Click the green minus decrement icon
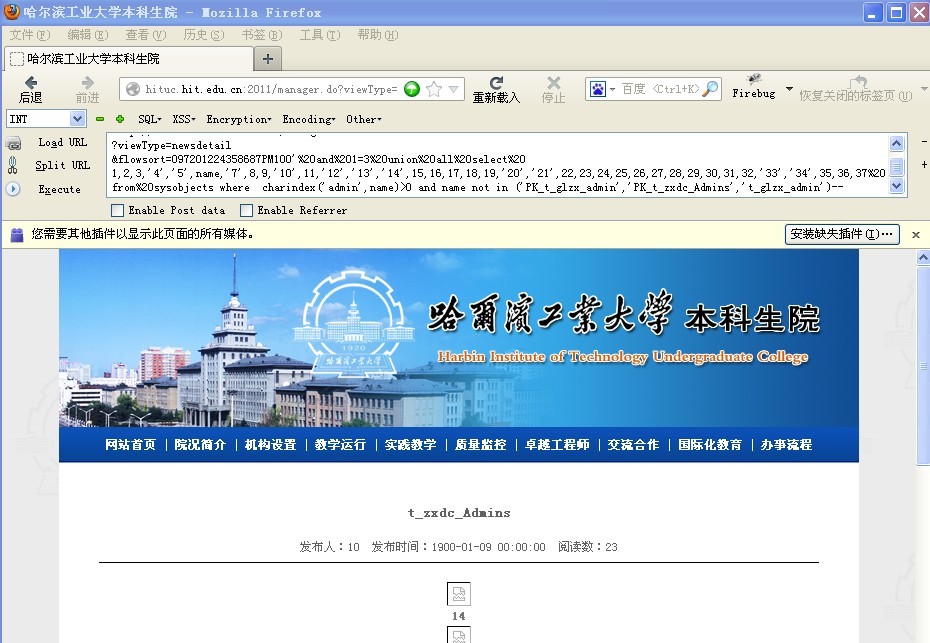The image size is (930, 643). [100, 119]
